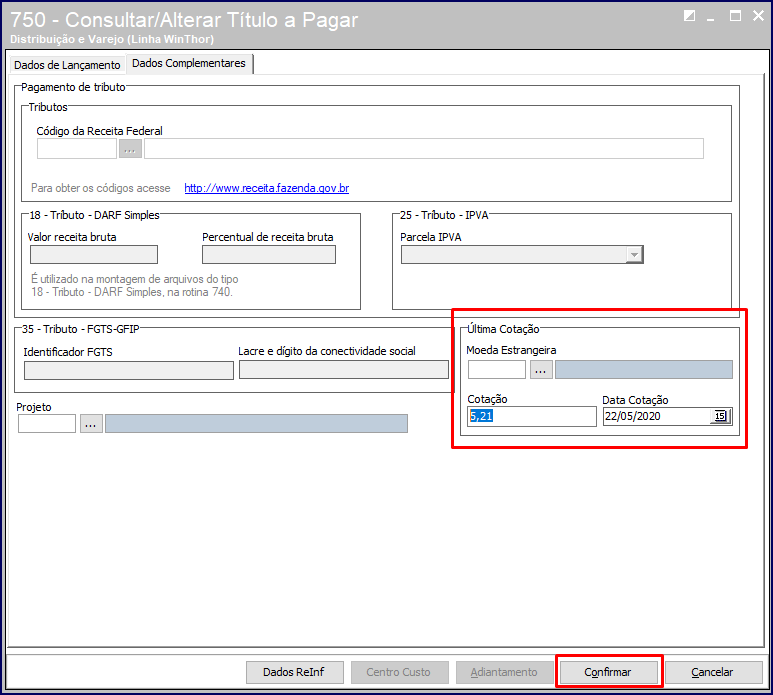This screenshot has height=695, width=773.
Task: Click the Cancelar button
Action: tap(712, 672)
